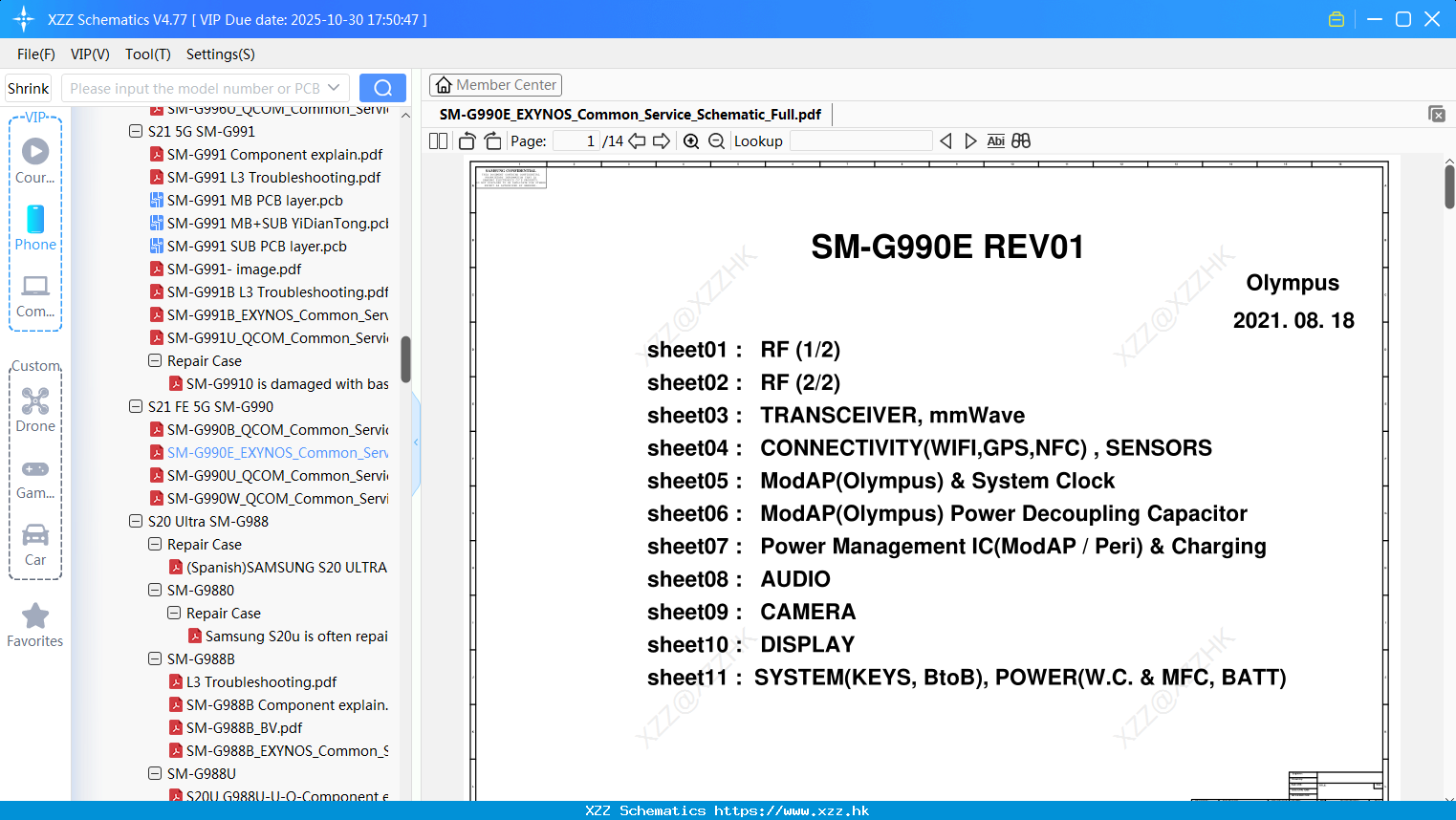
Task: Open Member Center
Action: click(495, 85)
